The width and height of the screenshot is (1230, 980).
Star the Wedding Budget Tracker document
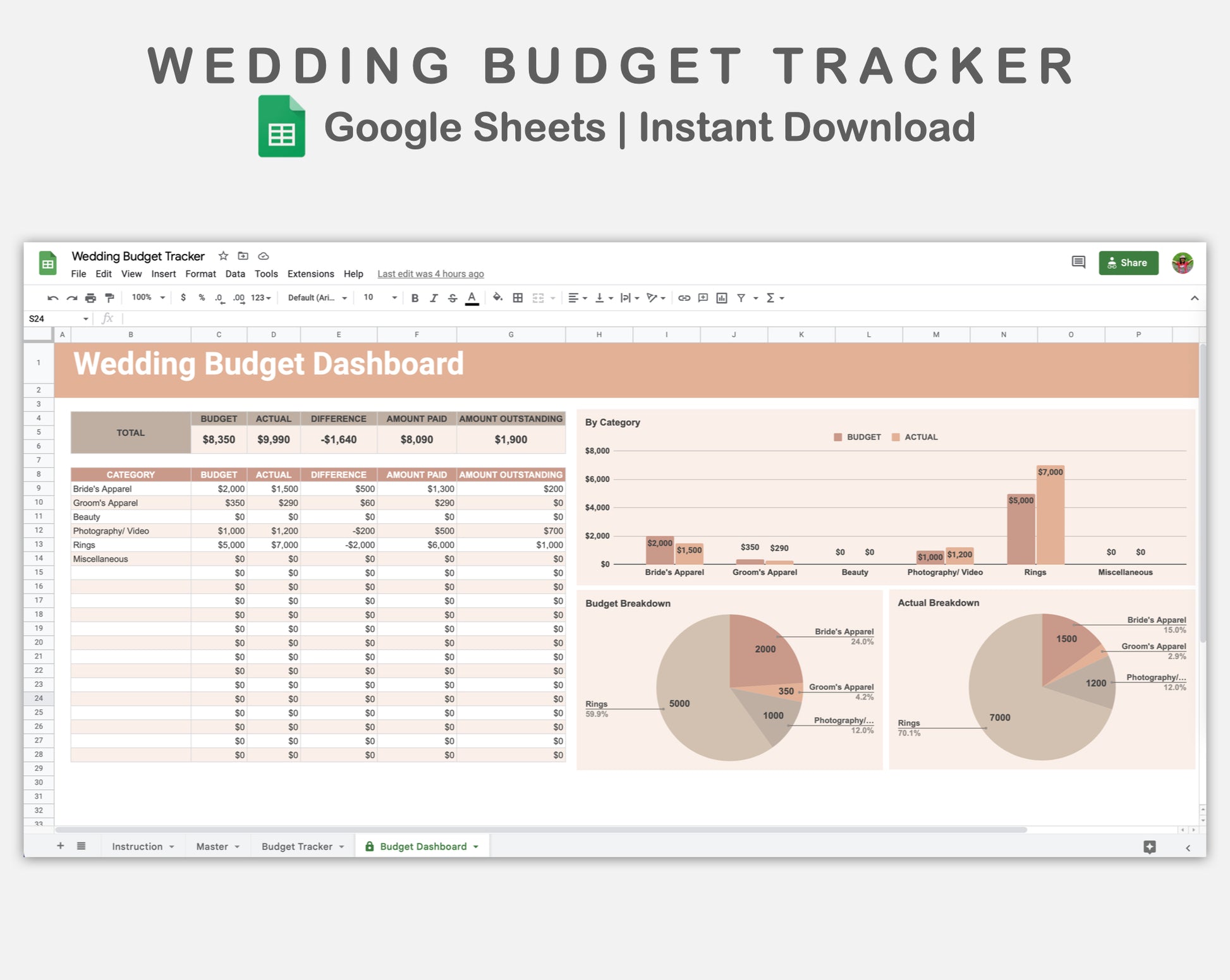(223, 256)
